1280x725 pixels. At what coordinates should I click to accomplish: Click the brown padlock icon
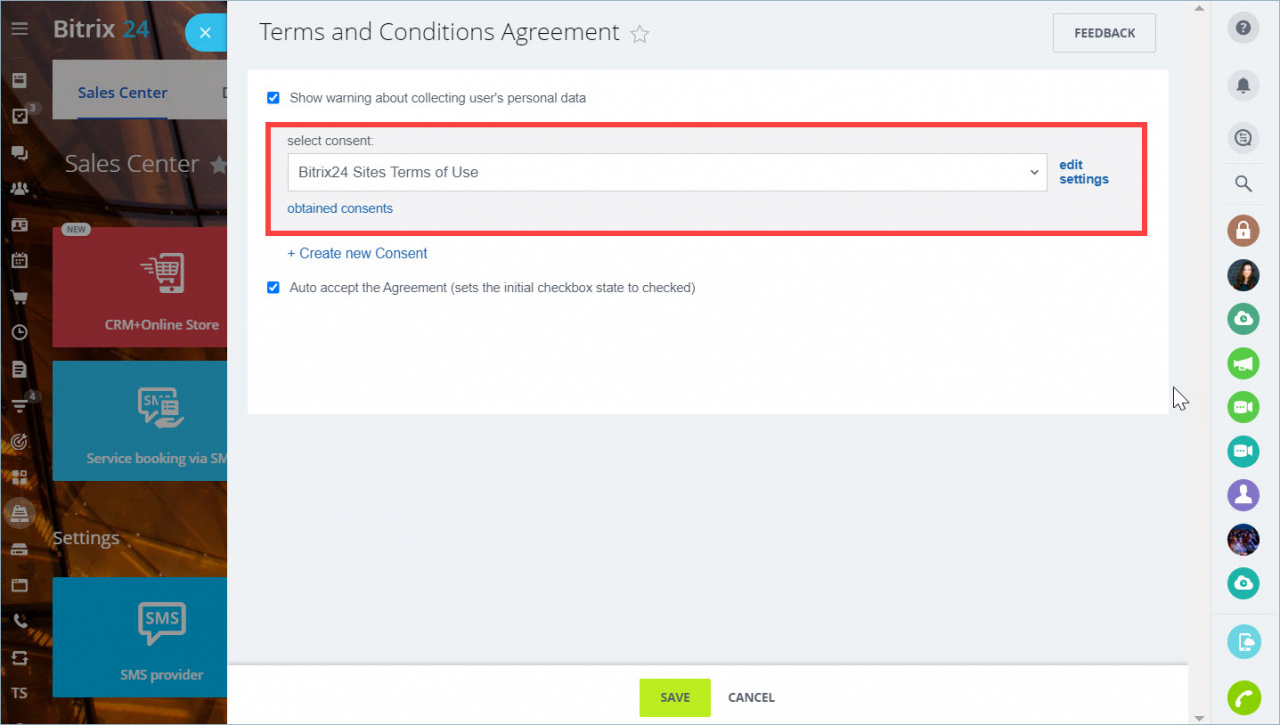pos(1243,231)
